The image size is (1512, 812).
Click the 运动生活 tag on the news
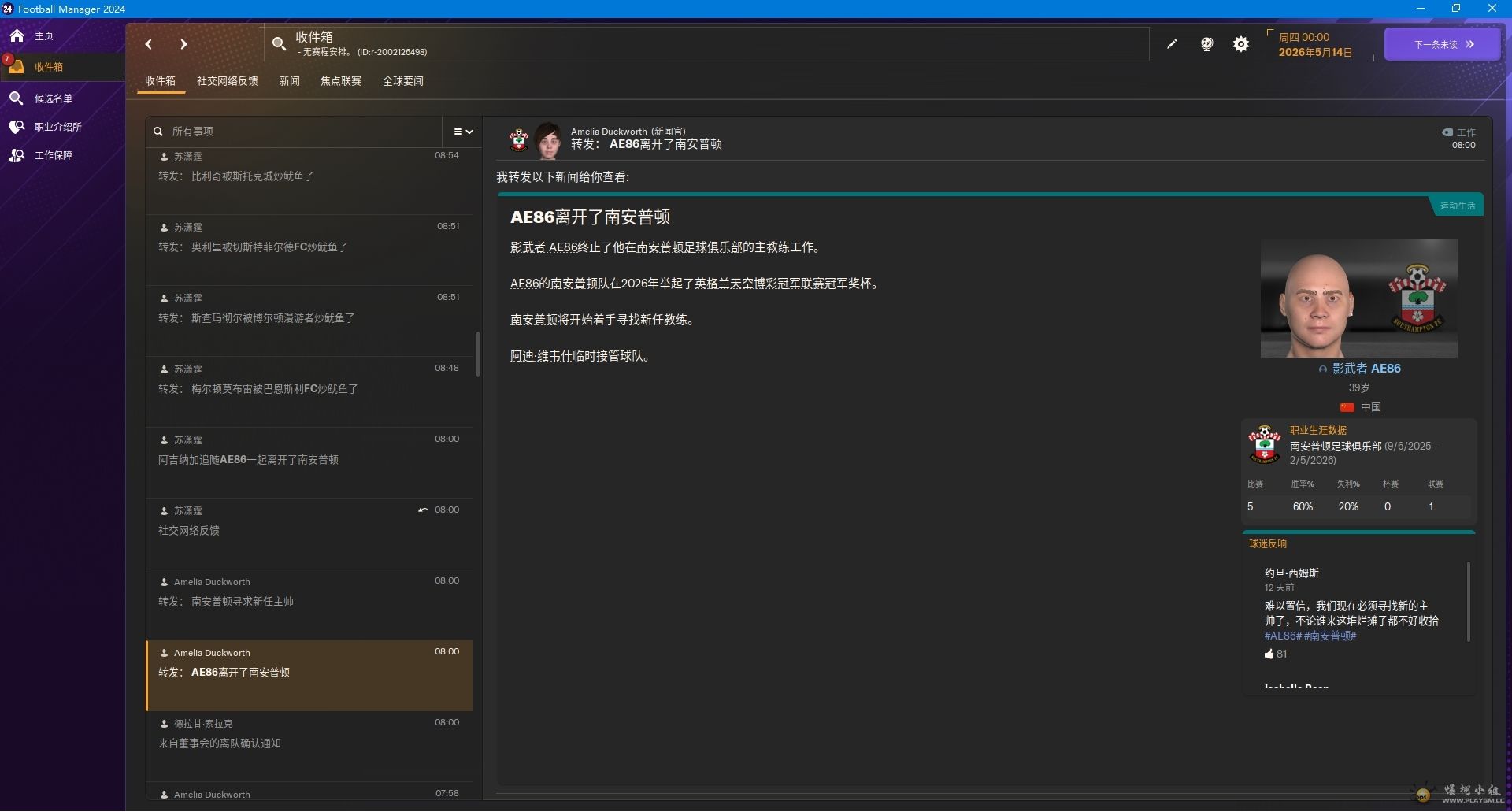1457,206
